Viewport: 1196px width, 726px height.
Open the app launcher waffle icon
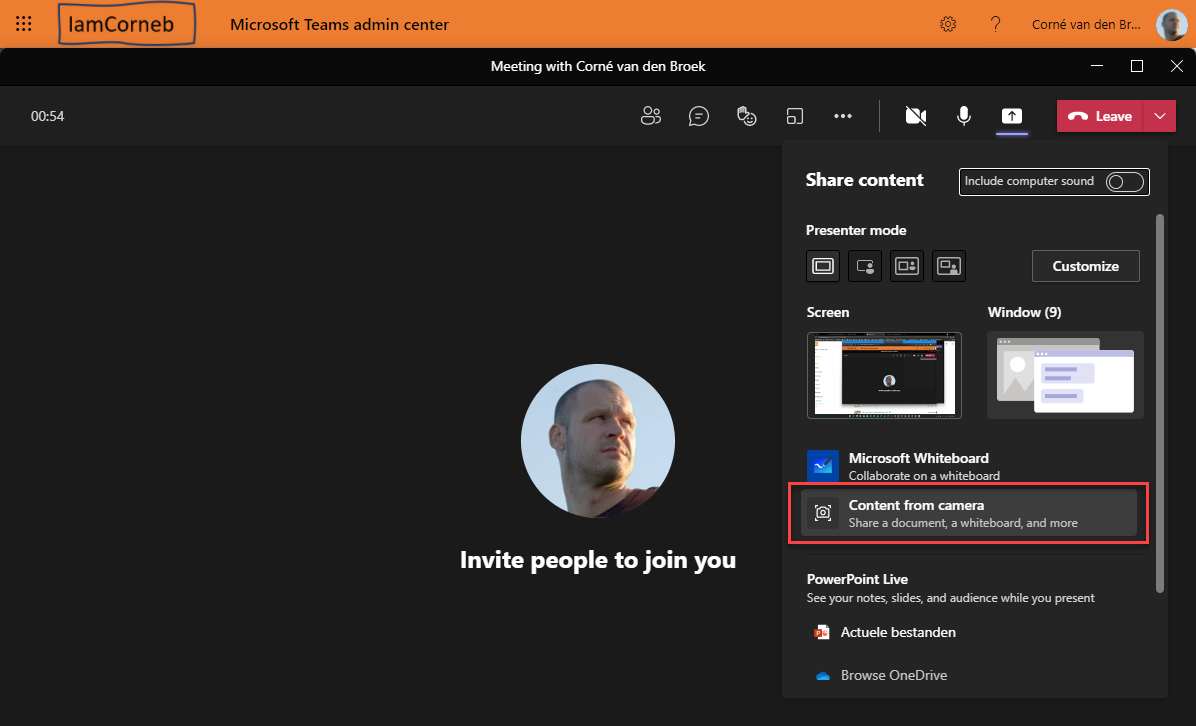coord(24,24)
